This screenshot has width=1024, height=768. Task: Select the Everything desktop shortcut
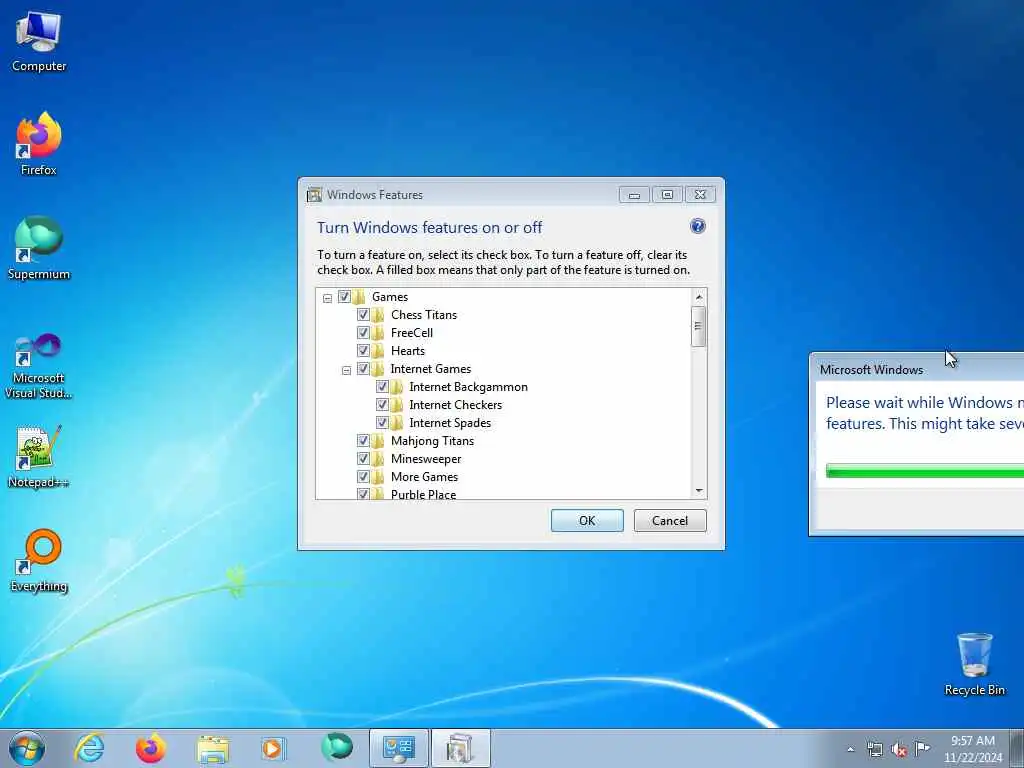click(39, 561)
